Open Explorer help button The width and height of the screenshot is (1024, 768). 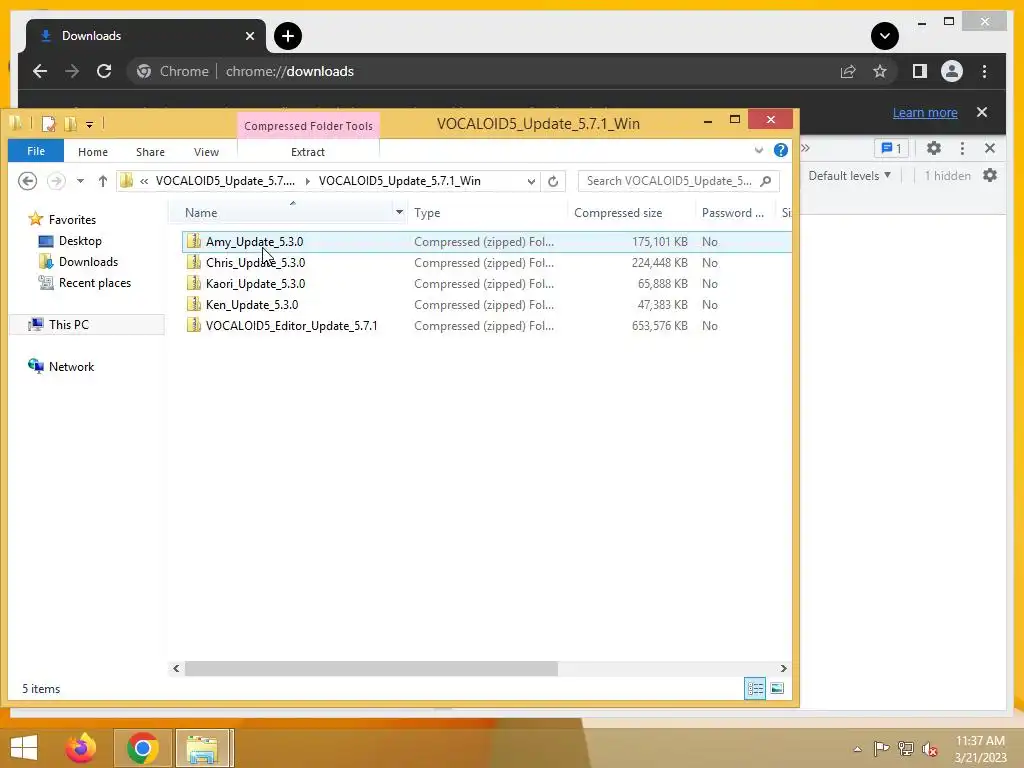click(x=780, y=150)
